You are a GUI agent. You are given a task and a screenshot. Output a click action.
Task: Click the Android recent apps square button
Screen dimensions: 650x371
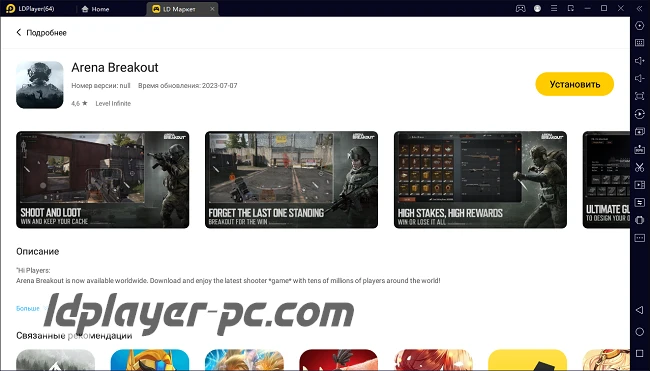click(640, 353)
